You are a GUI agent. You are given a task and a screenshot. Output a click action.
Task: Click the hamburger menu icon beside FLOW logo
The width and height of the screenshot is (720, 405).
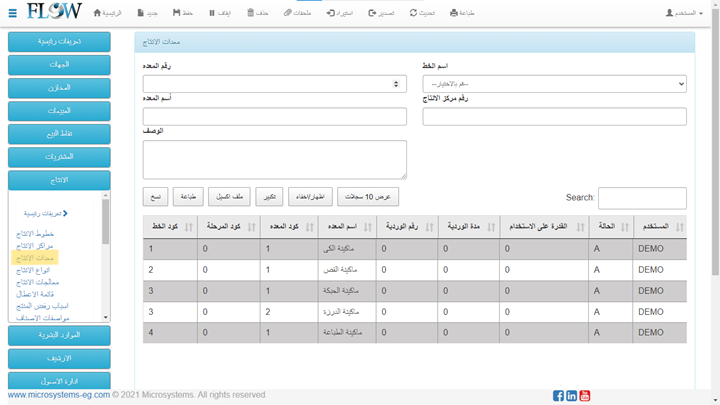click(13, 13)
